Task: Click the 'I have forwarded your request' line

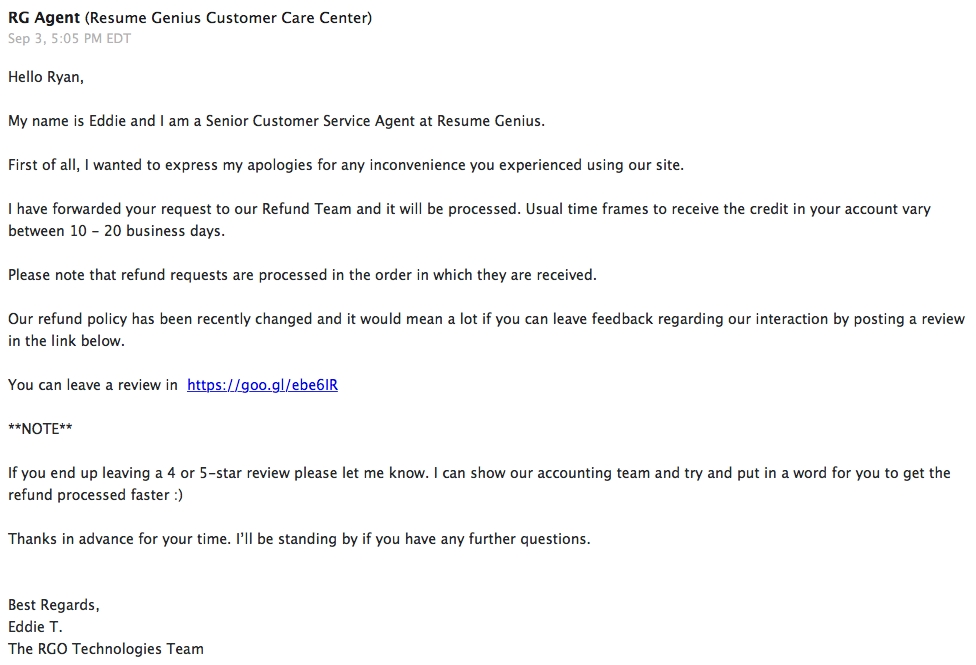Action: [469, 209]
